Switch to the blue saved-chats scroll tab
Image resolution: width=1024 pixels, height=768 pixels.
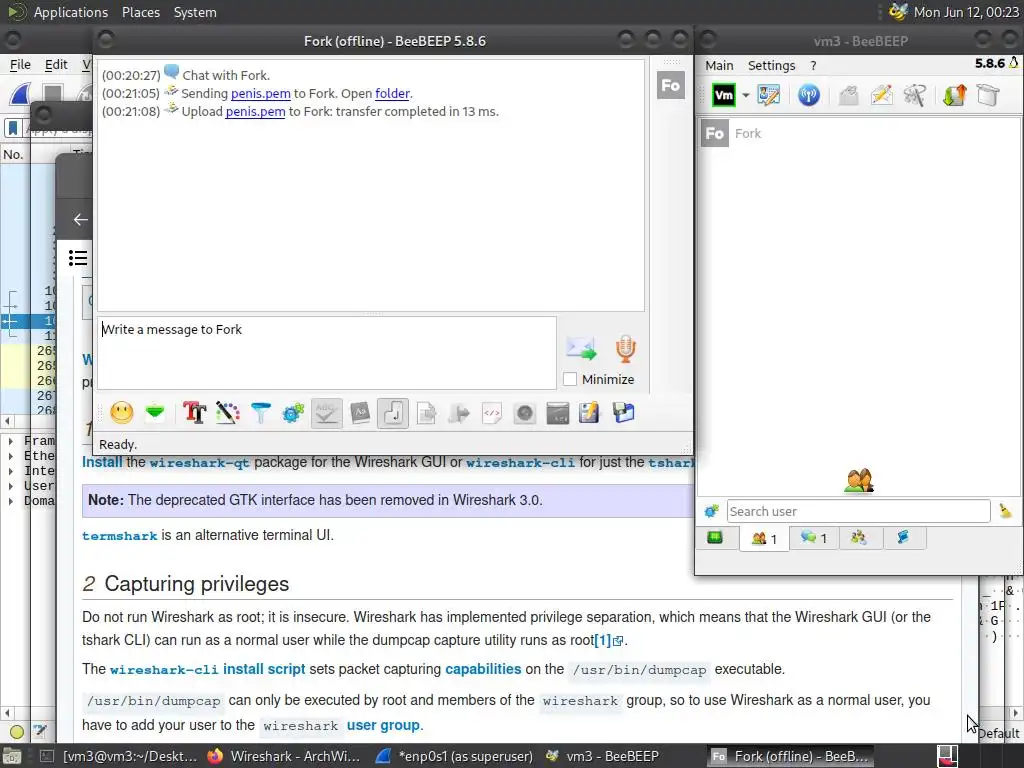click(x=903, y=538)
